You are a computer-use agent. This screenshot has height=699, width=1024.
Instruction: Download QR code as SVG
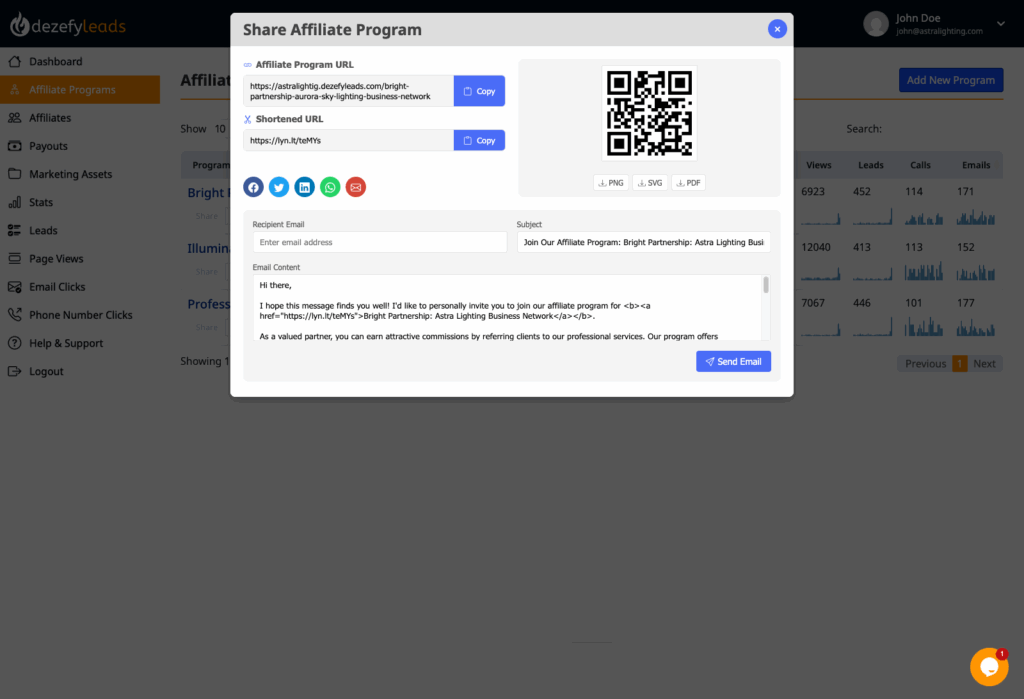tap(650, 183)
